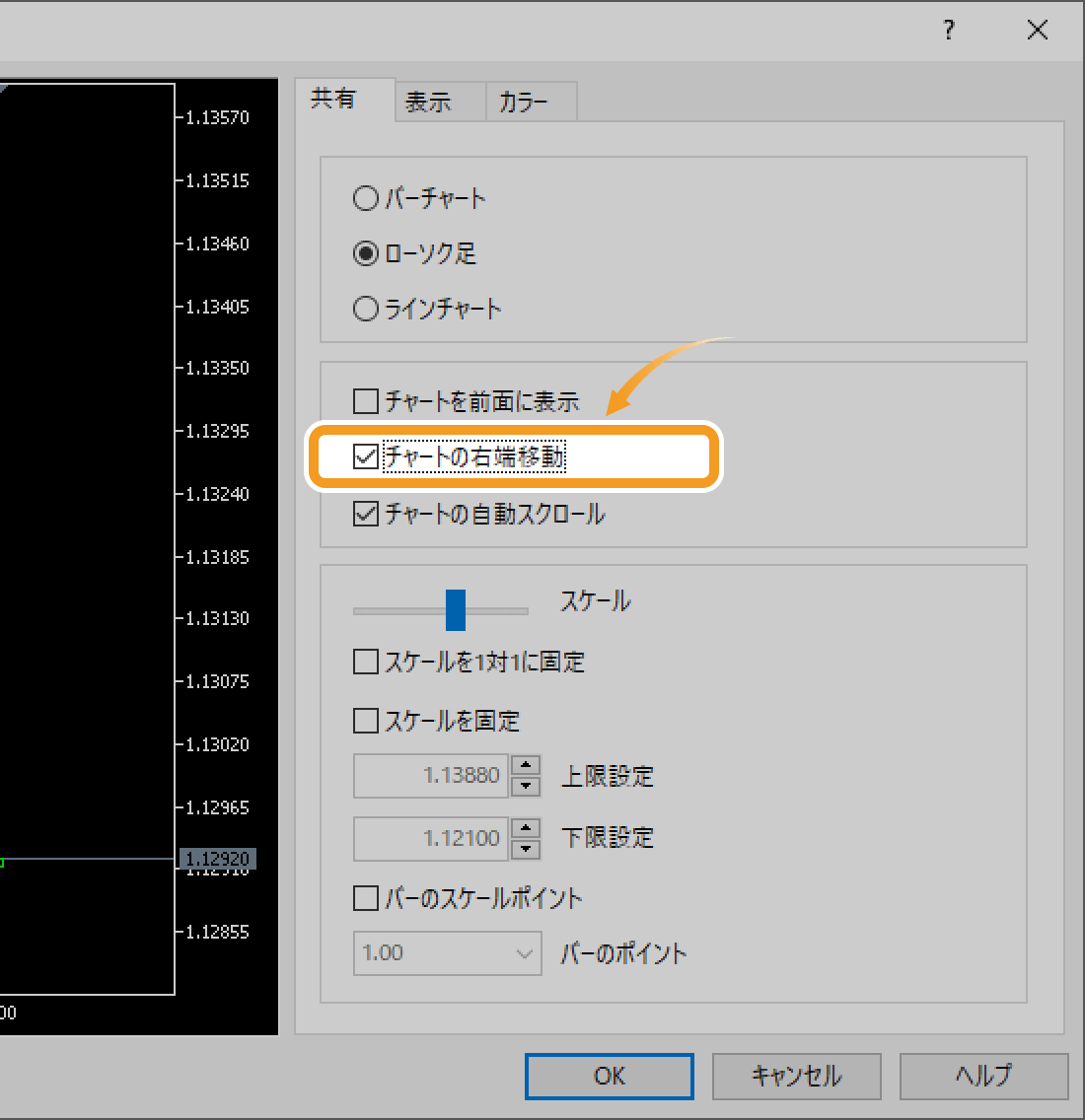This screenshot has height=1120, width=1085.
Task: Enable チャートを前面に表示 checkbox
Action: point(366,401)
